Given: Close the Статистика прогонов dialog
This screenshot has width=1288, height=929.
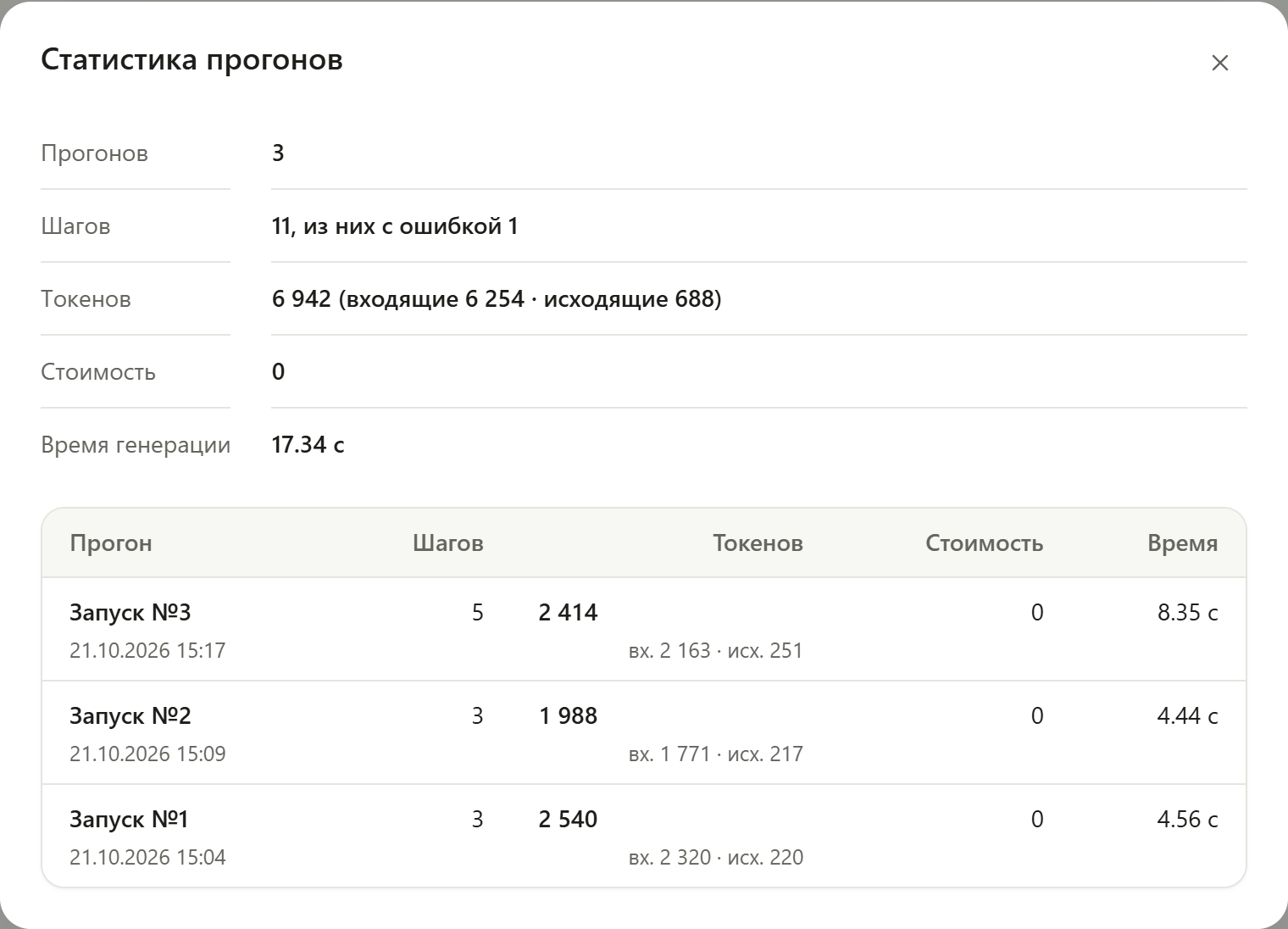Looking at the screenshot, I should [x=1219, y=62].
